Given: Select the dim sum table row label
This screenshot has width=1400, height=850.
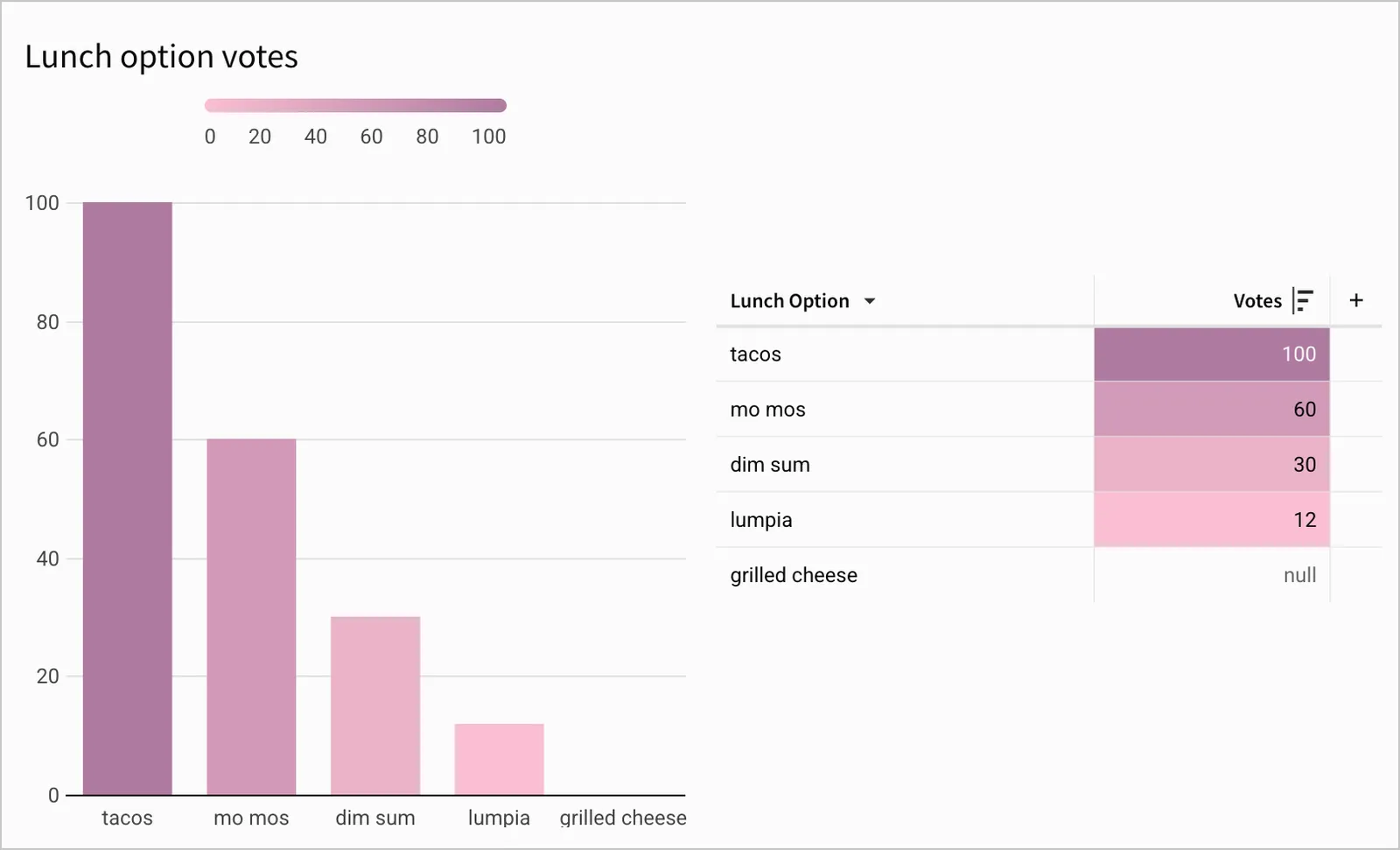Looking at the screenshot, I should (770, 465).
